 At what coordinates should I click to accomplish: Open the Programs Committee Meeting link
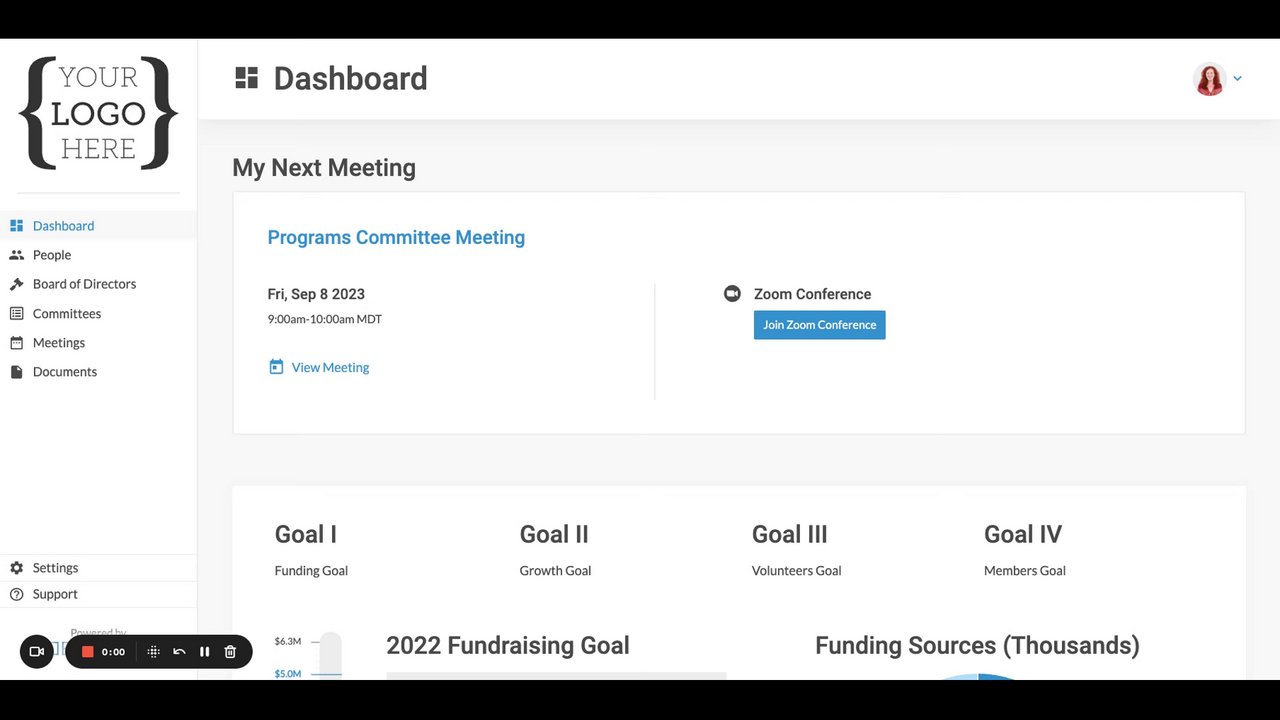396,238
